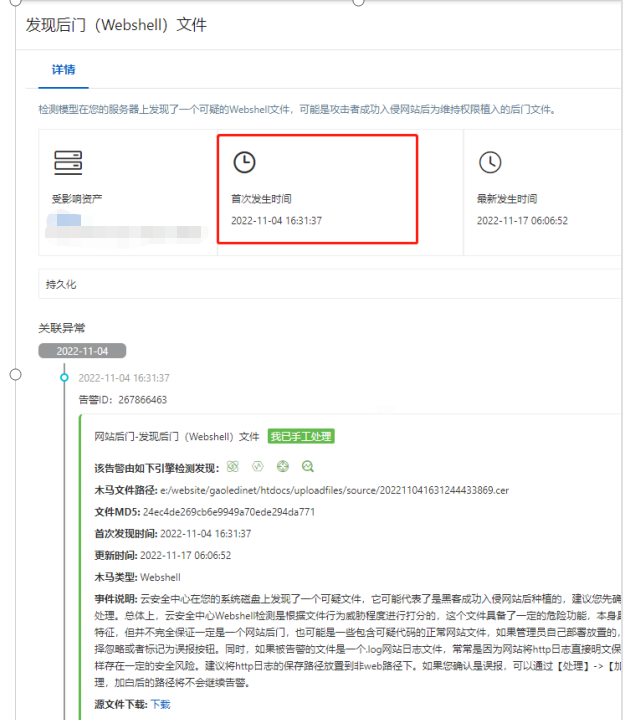The width and height of the screenshot is (623, 720).
Task: Click the 下载 source file link
Action: click(161, 704)
